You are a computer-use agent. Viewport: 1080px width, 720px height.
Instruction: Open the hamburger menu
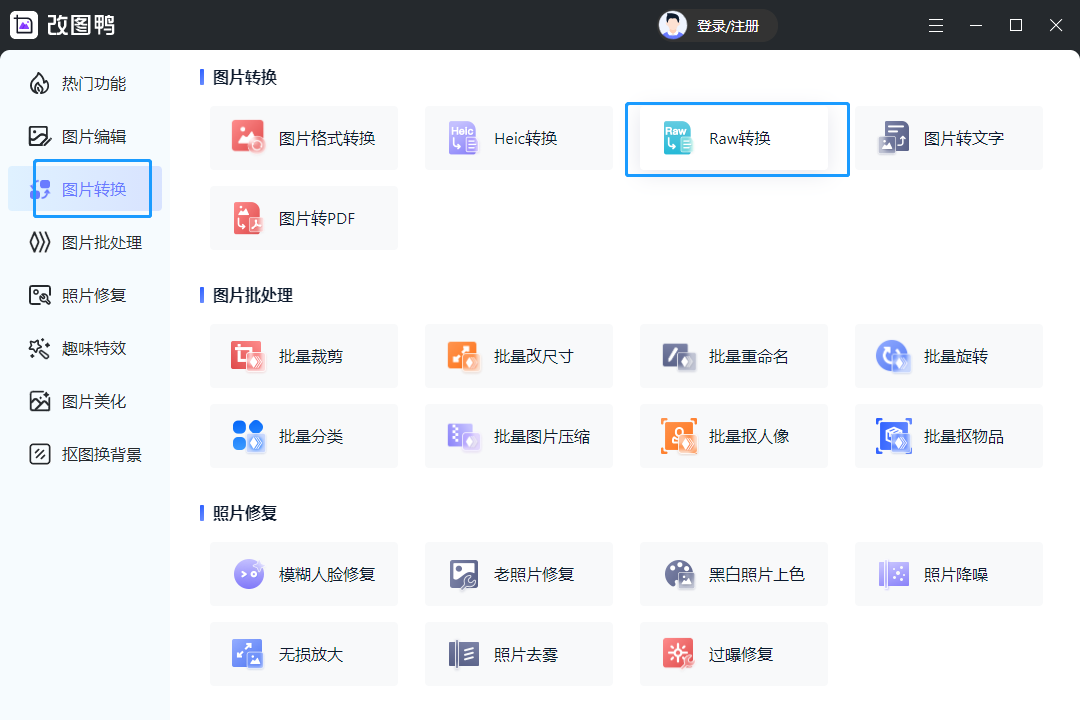coord(936,26)
